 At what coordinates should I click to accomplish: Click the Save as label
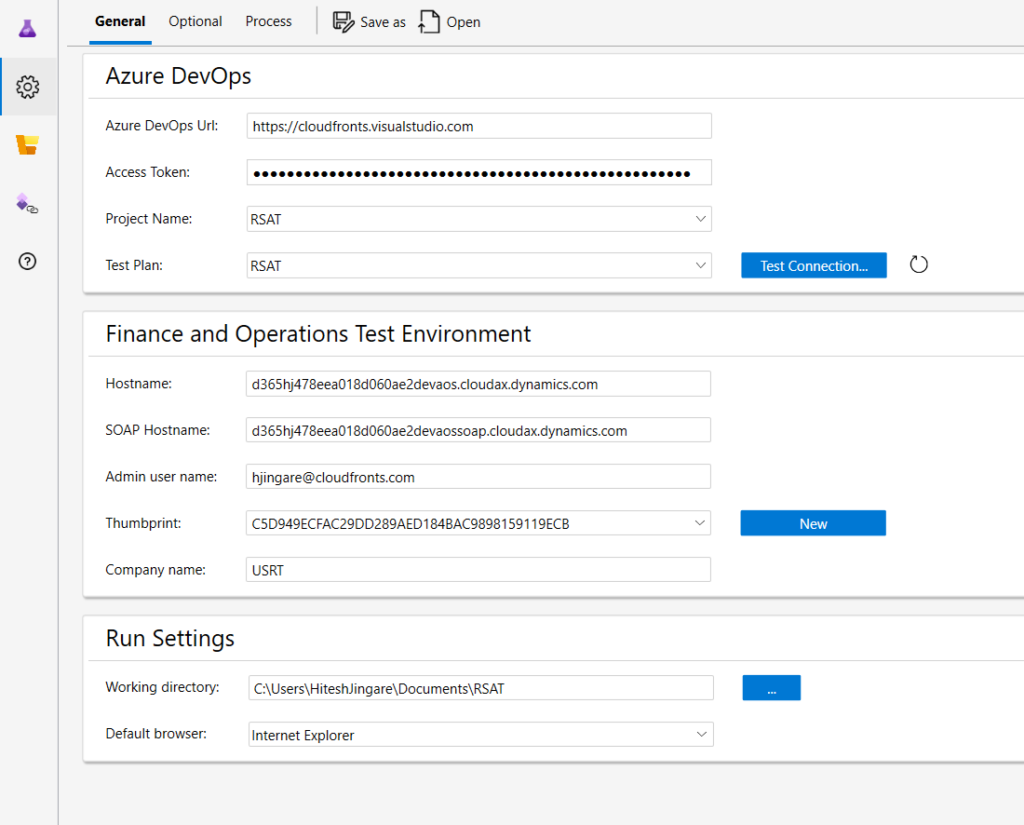tap(383, 22)
